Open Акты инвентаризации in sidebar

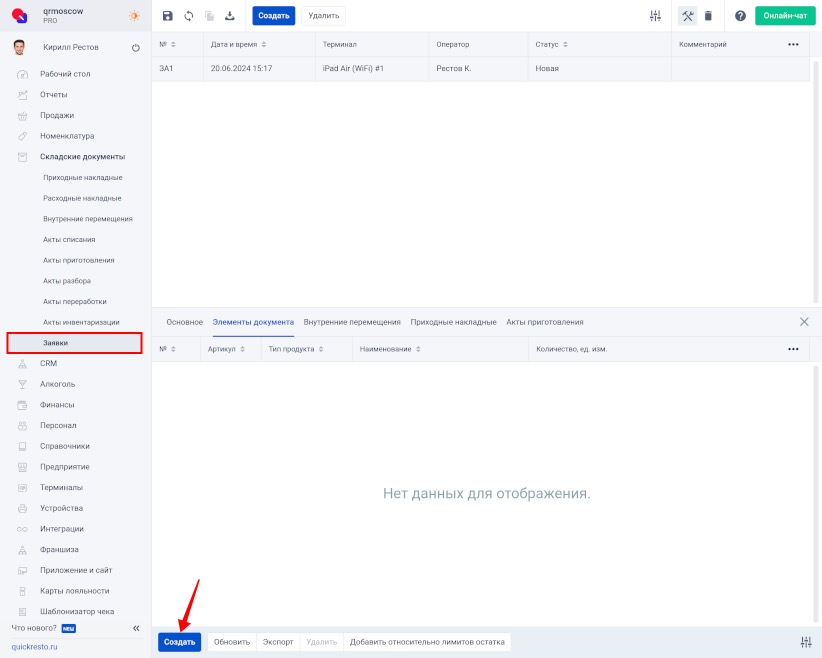coord(81,322)
